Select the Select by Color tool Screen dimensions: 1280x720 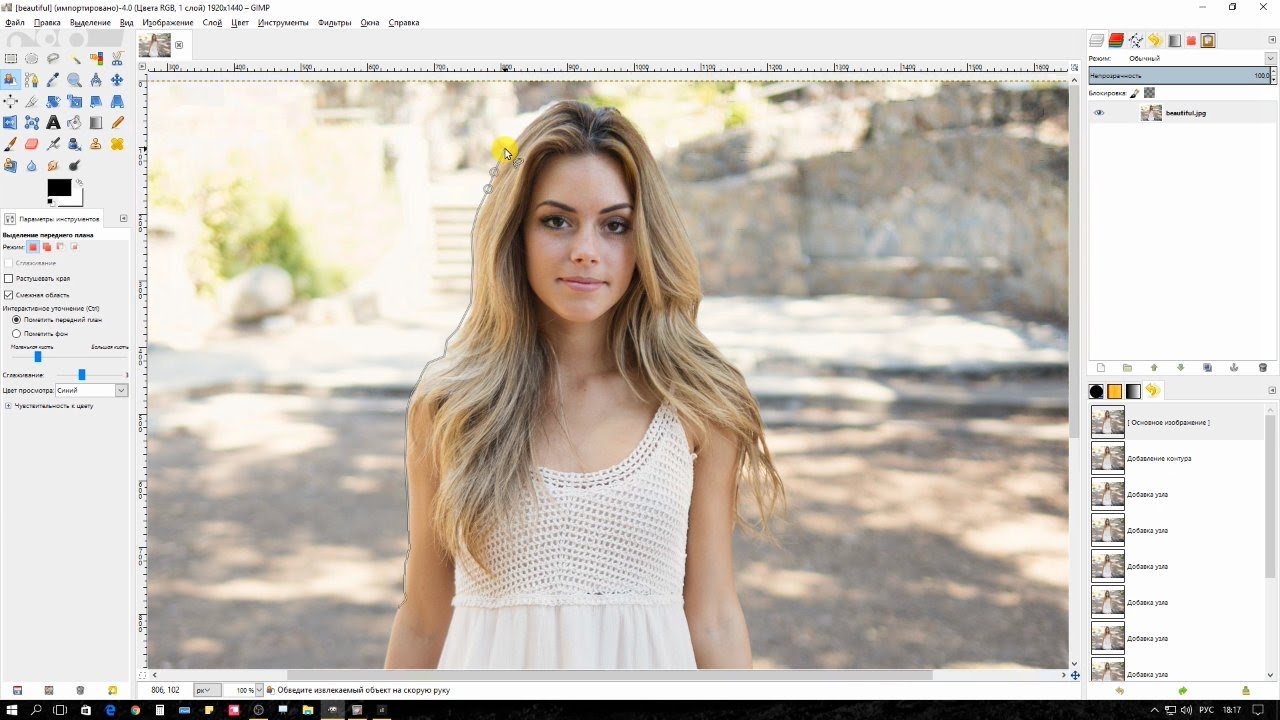click(96, 58)
